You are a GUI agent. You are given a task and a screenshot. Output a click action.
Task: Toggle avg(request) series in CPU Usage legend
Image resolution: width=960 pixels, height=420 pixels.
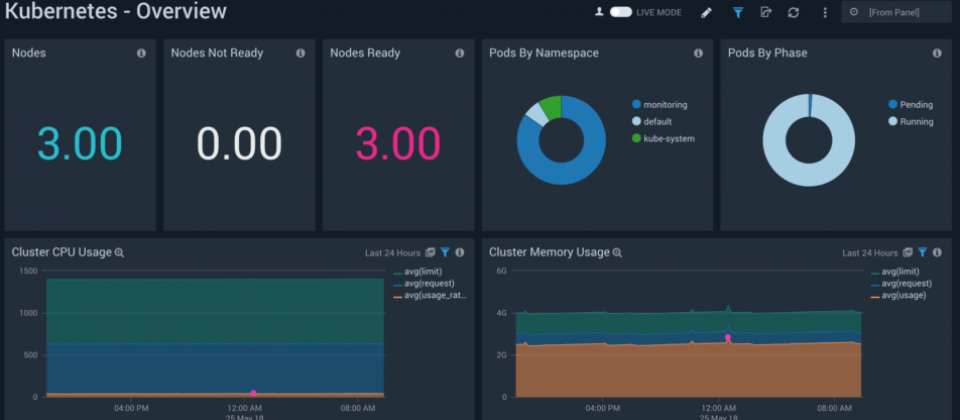pyautogui.click(x=424, y=283)
